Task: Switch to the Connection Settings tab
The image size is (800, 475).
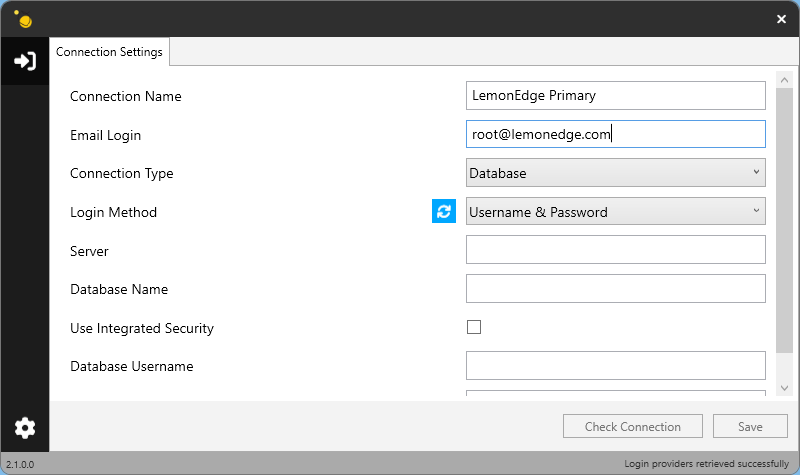Action: click(x=109, y=52)
